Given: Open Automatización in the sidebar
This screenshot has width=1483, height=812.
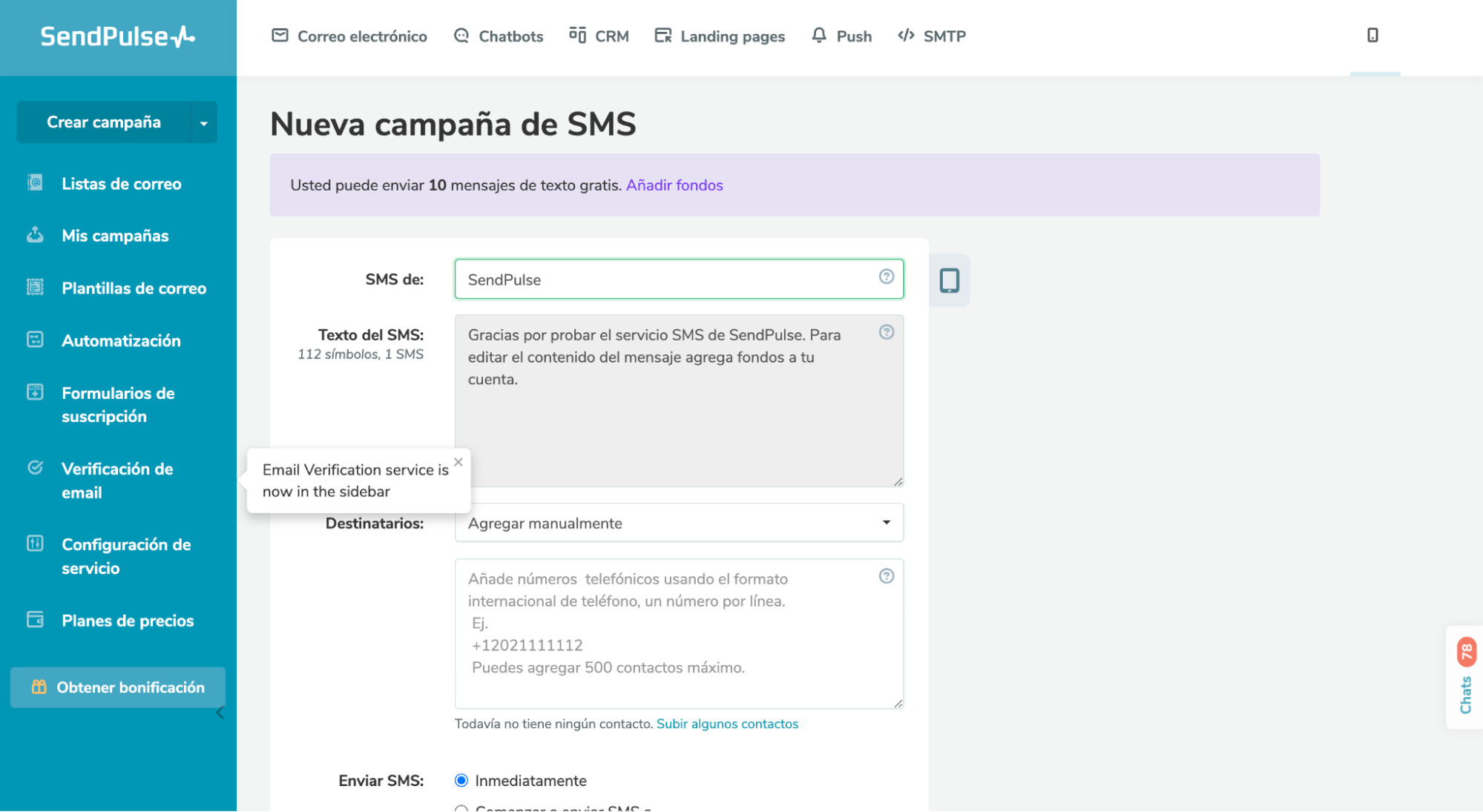Looking at the screenshot, I should click(x=121, y=340).
